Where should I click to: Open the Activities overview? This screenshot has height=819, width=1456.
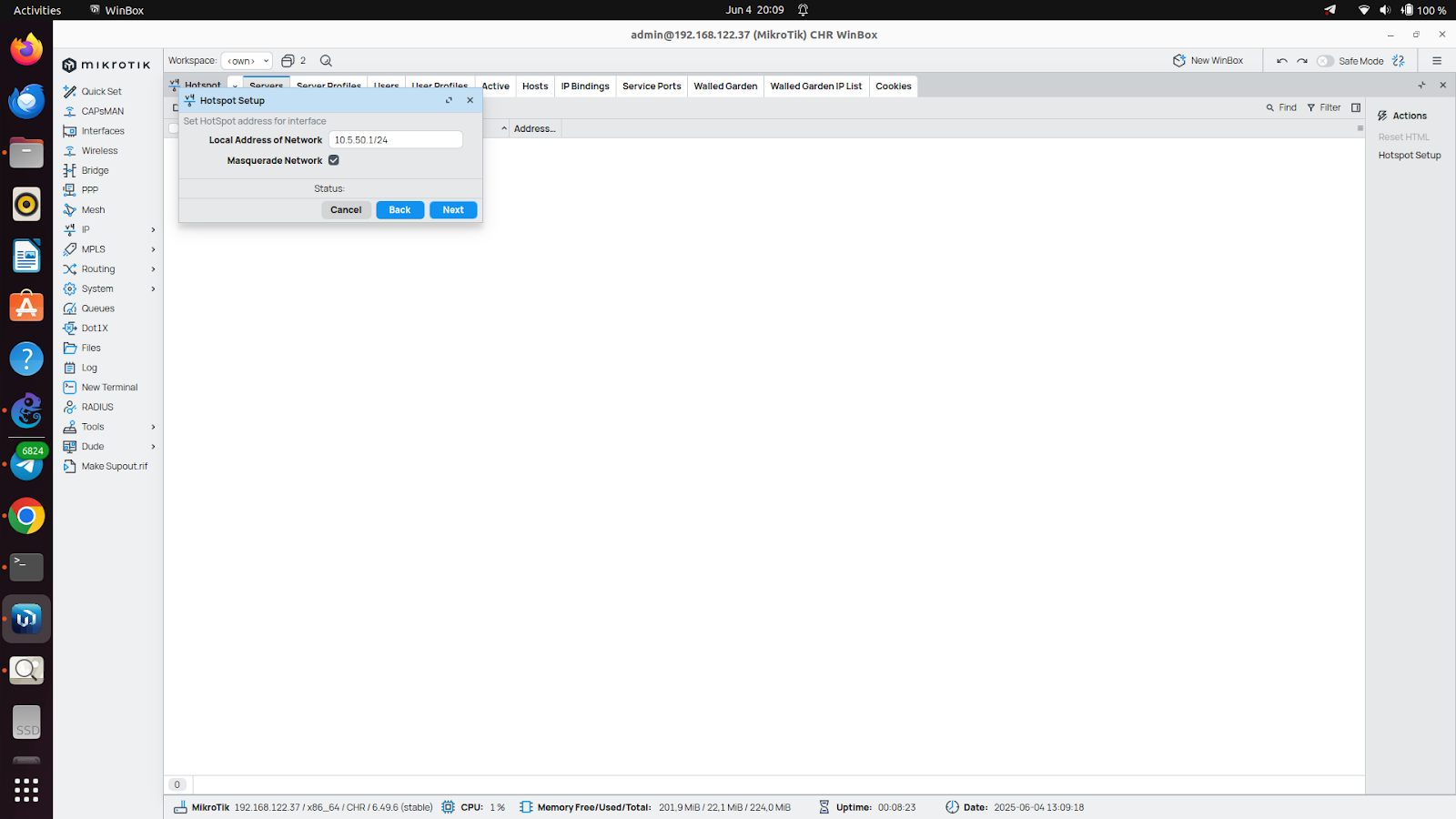point(37,10)
